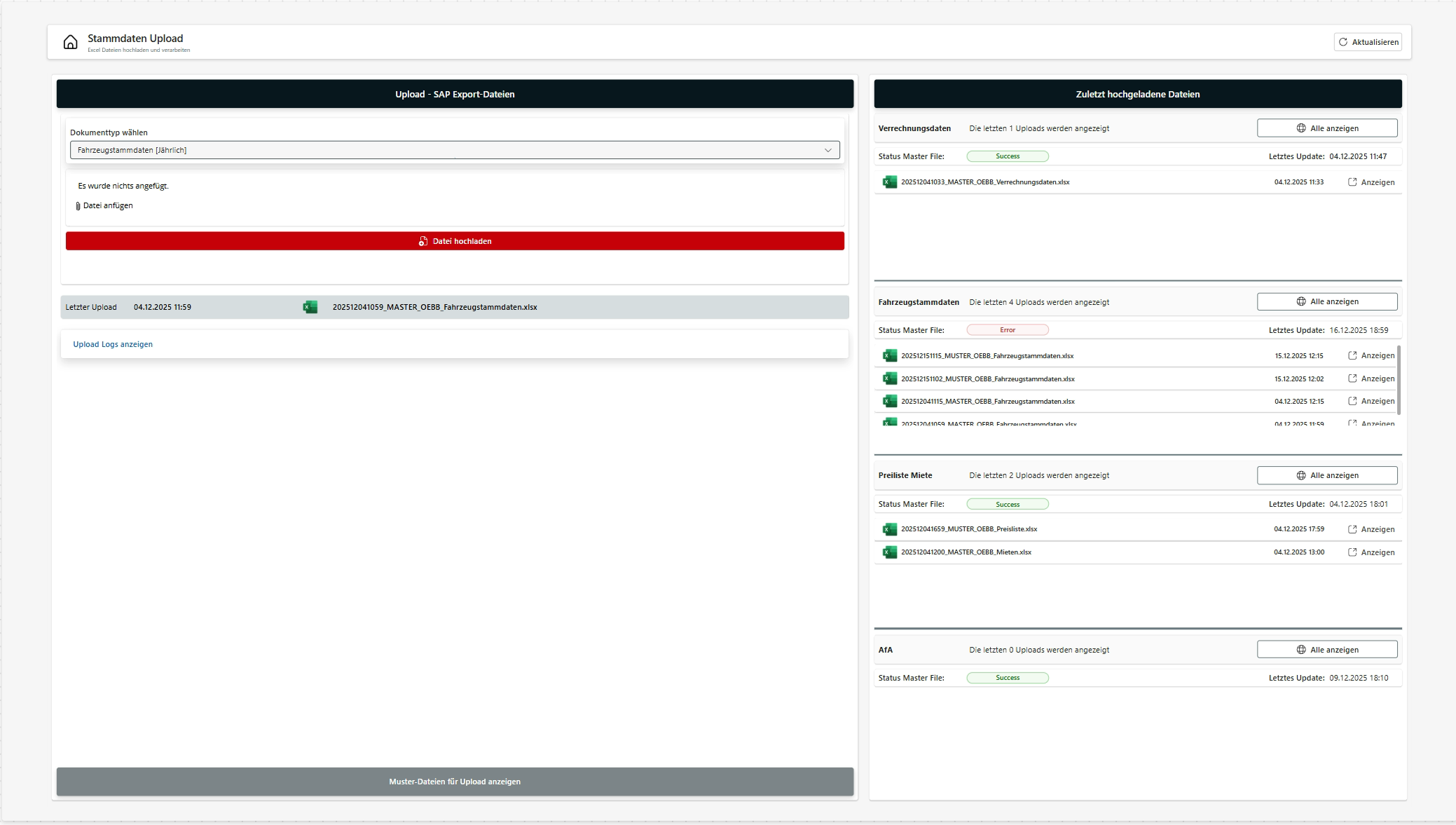Click the Error status badge under Fahrzeugstammdaten

1008,329
